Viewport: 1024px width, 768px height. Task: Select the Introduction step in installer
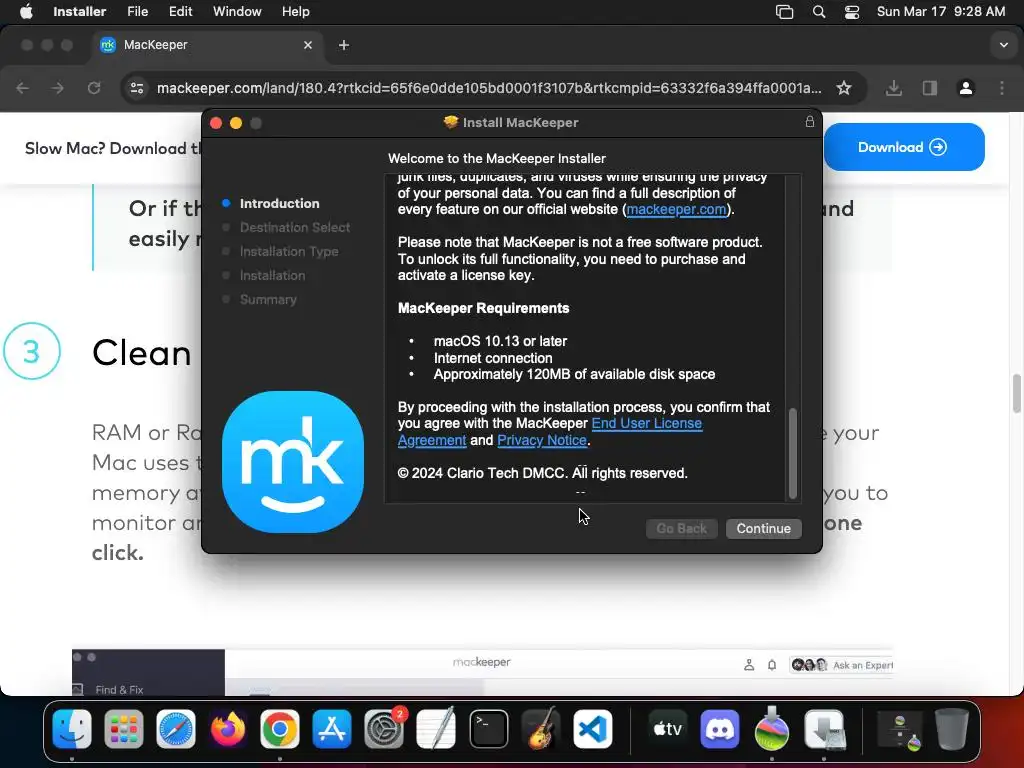pos(279,203)
